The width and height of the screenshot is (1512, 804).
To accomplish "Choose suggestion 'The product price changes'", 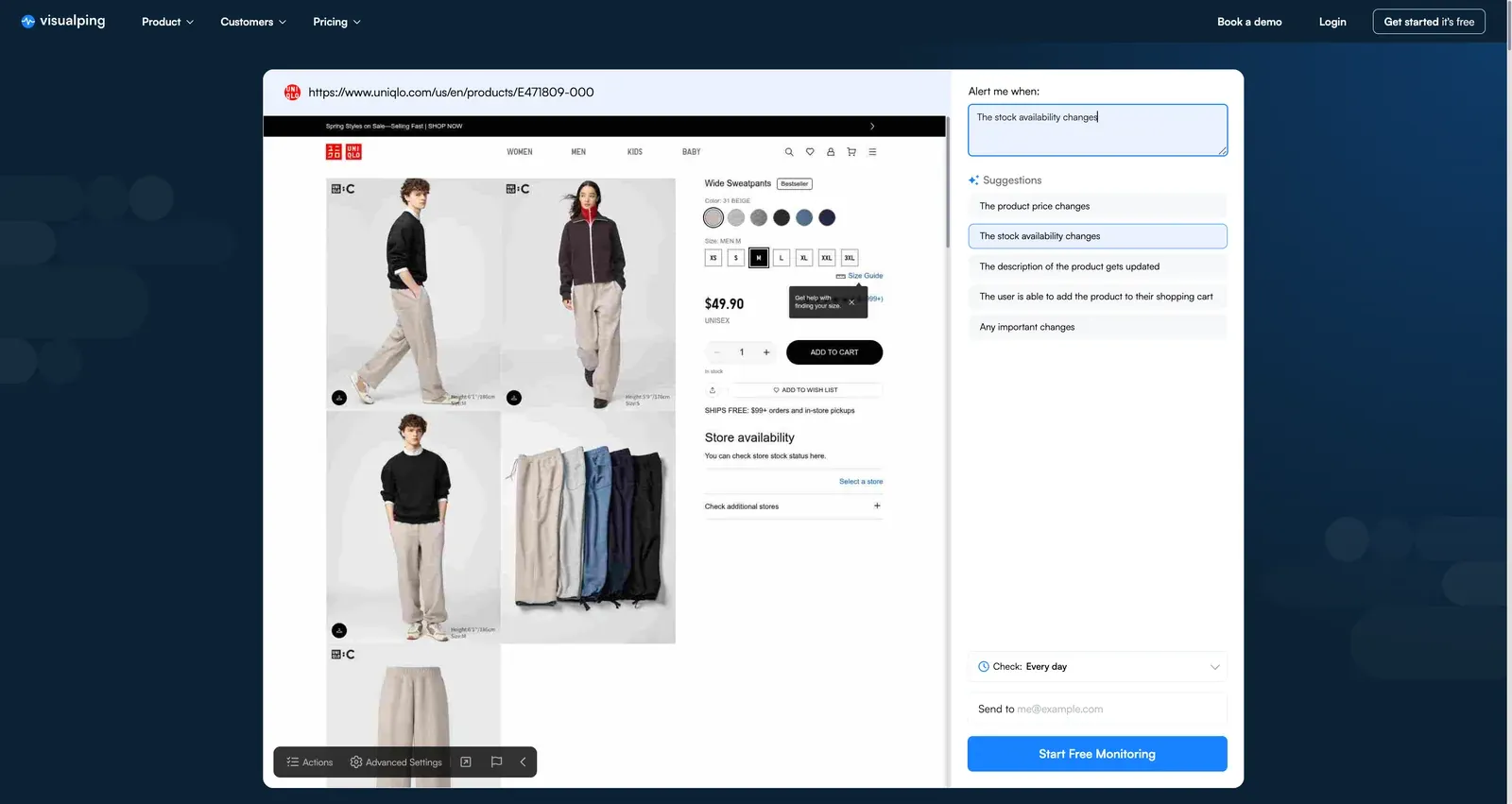I will [x=1097, y=206].
